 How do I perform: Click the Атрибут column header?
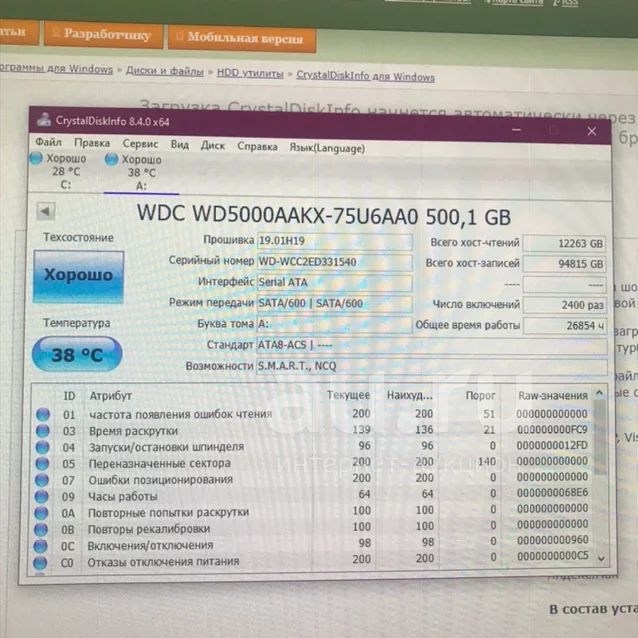click(x=110, y=396)
